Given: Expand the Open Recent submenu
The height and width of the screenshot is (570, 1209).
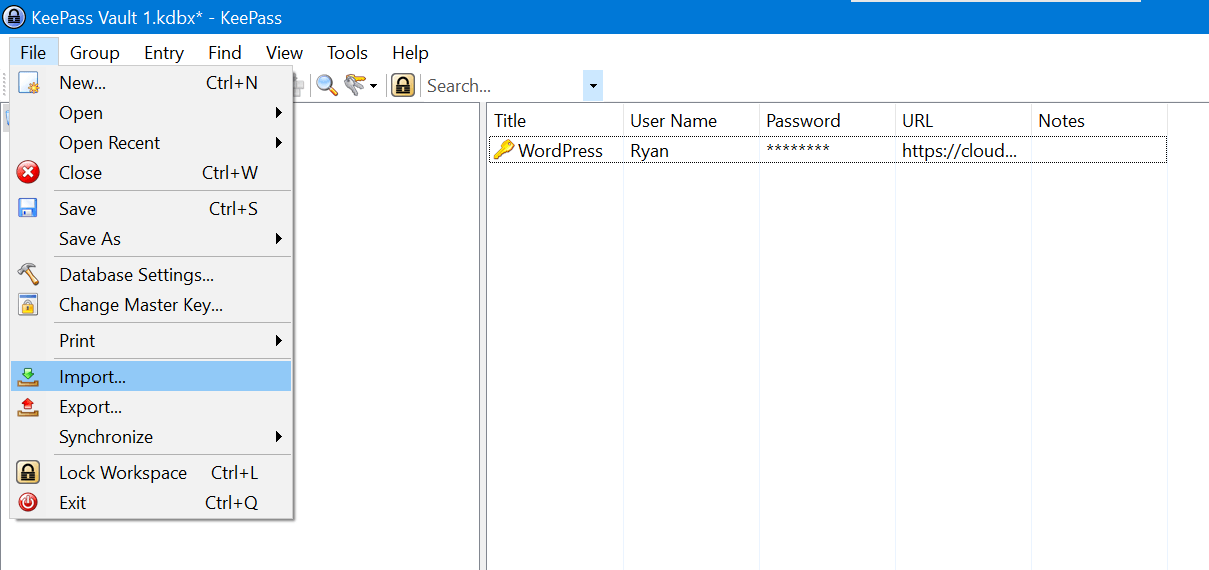Looking at the screenshot, I should (278, 143).
